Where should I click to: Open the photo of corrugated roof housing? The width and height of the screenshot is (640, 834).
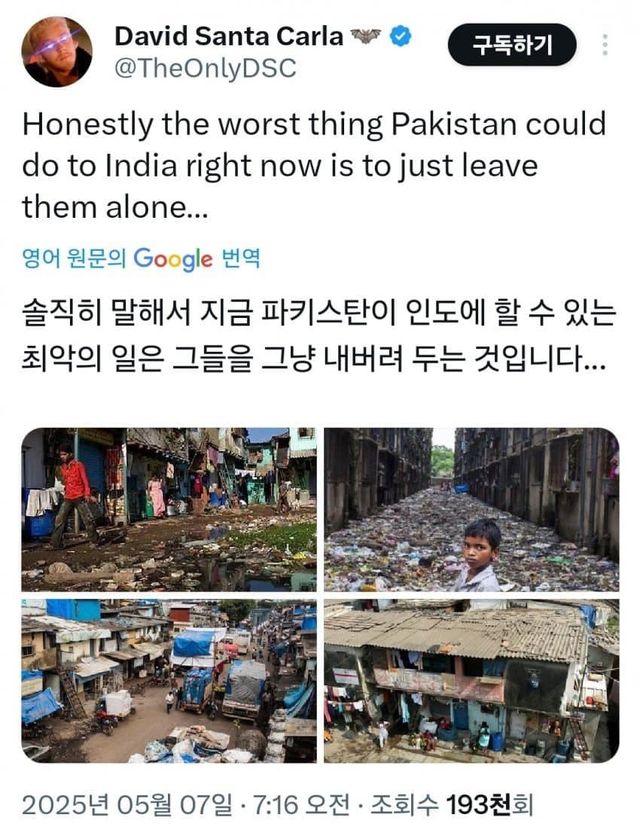tap(471, 681)
